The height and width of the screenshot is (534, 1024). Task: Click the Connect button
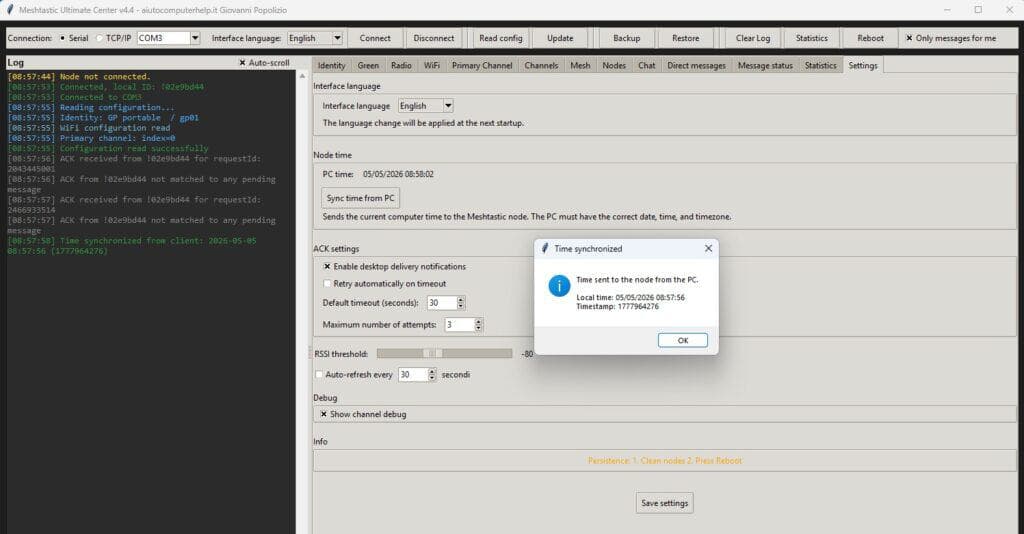375,39
